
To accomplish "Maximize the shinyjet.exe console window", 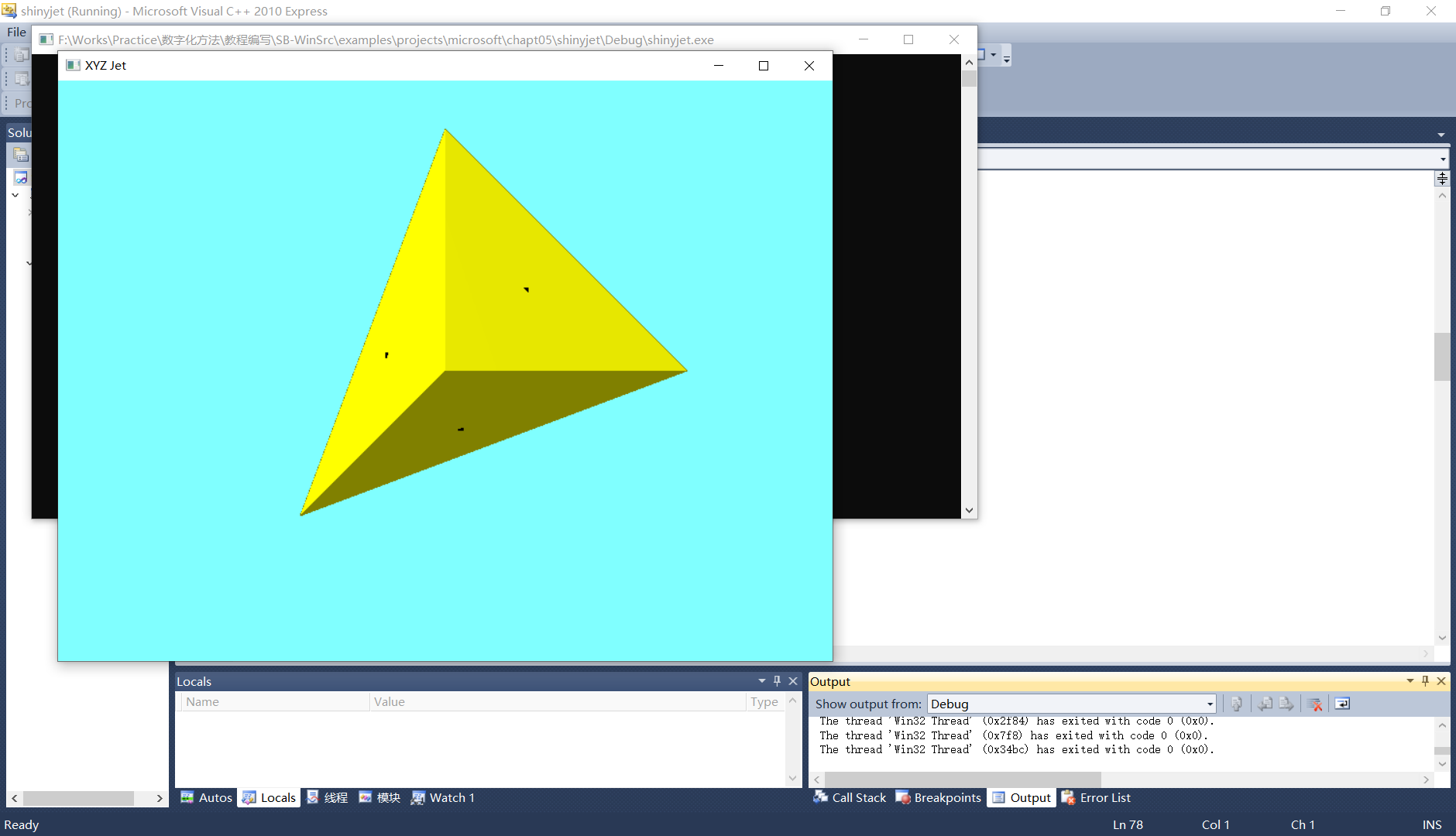I will 908,39.
